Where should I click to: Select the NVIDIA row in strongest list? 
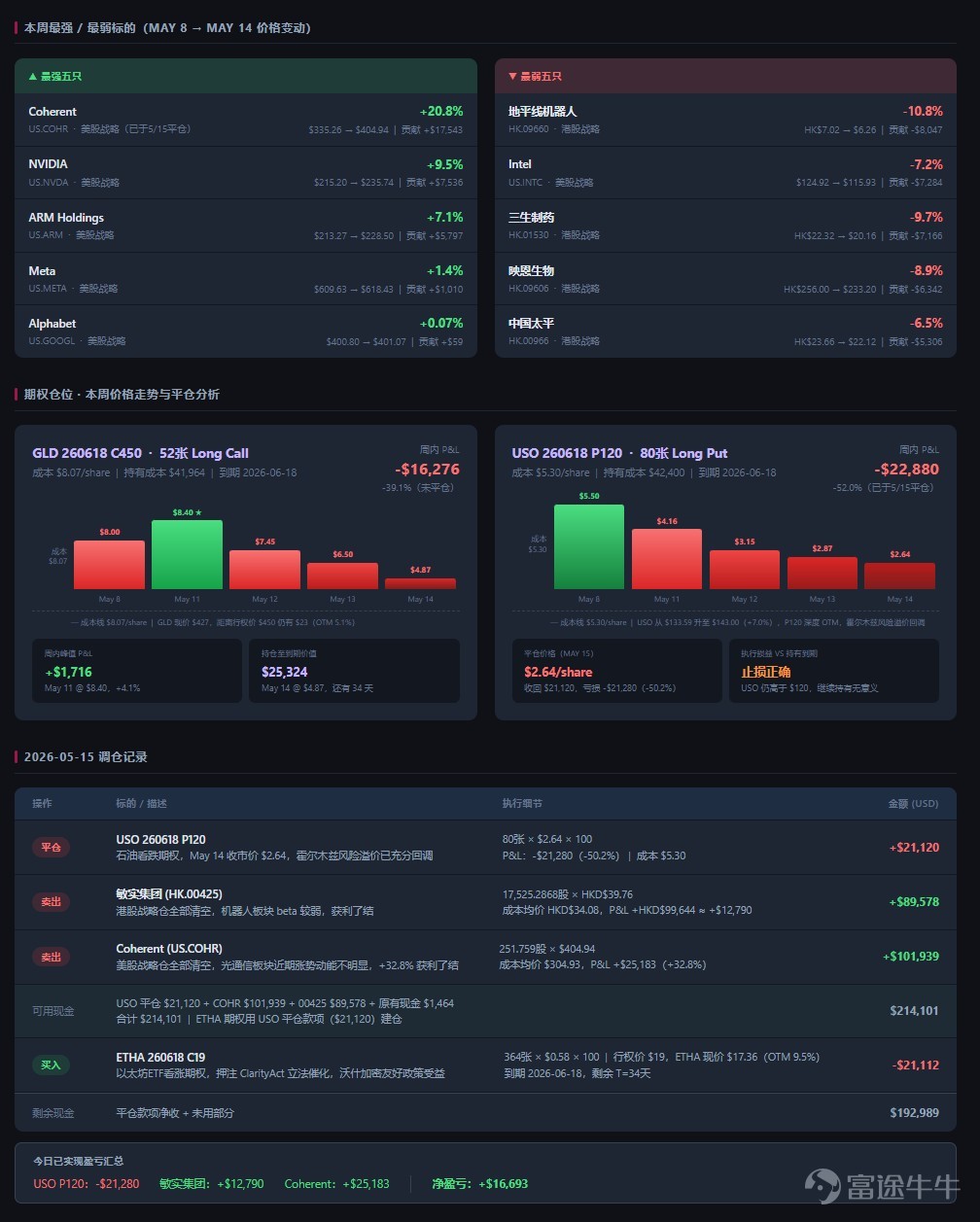tap(246, 172)
